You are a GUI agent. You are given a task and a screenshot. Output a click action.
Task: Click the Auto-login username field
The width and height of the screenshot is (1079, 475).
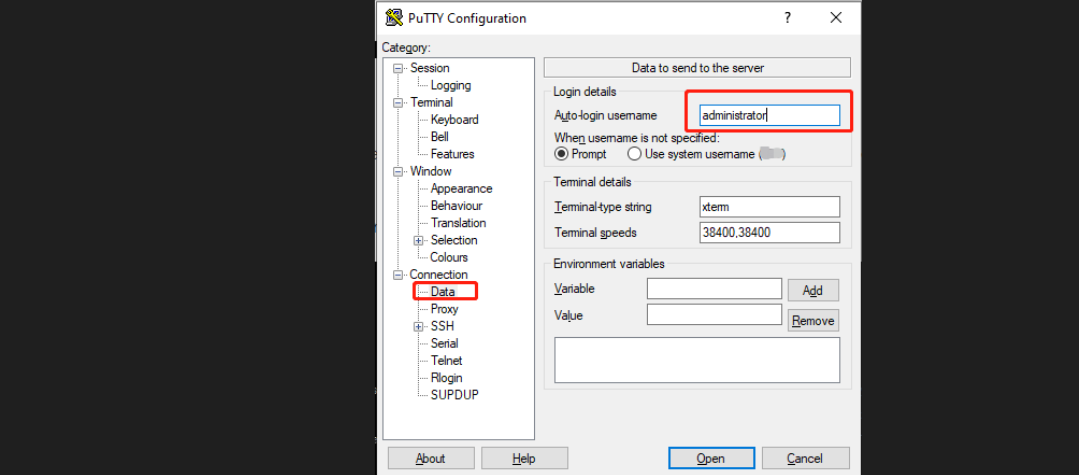point(769,116)
